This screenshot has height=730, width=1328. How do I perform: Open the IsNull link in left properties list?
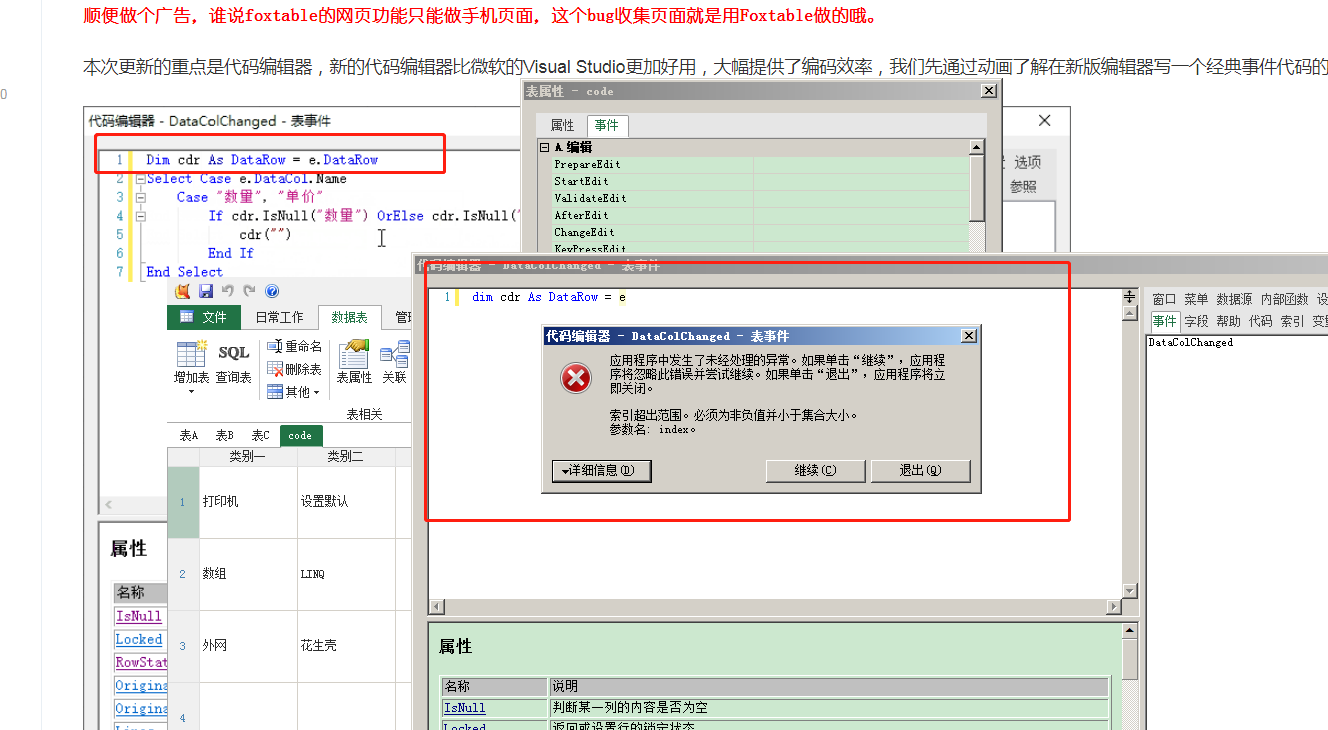138,616
